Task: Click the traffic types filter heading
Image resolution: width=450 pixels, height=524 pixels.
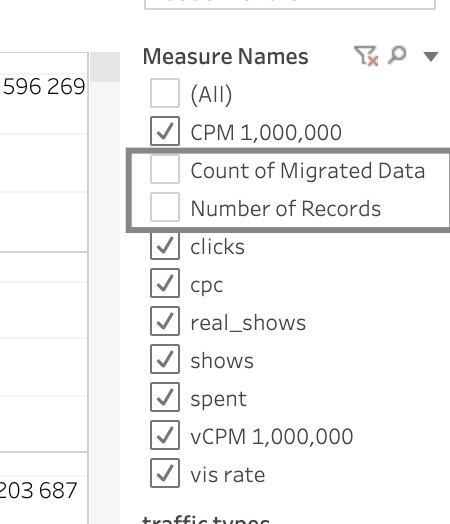Action: [206, 520]
